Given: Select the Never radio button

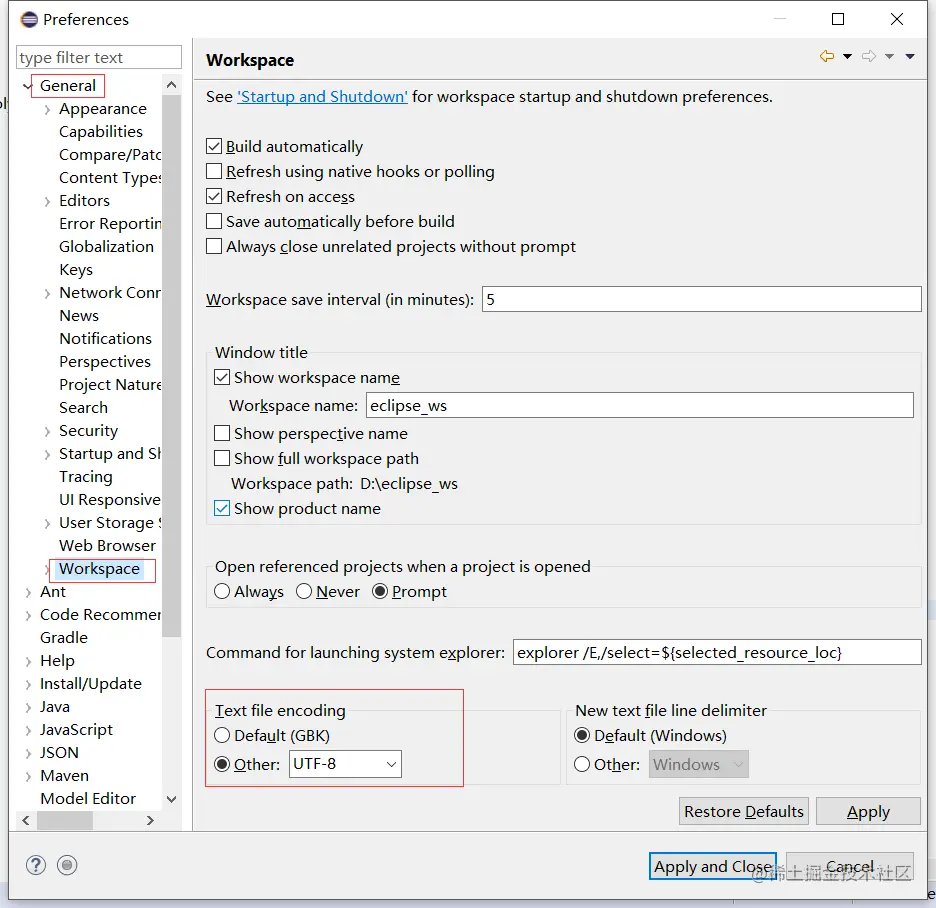Looking at the screenshot, I should coord(304,592).
